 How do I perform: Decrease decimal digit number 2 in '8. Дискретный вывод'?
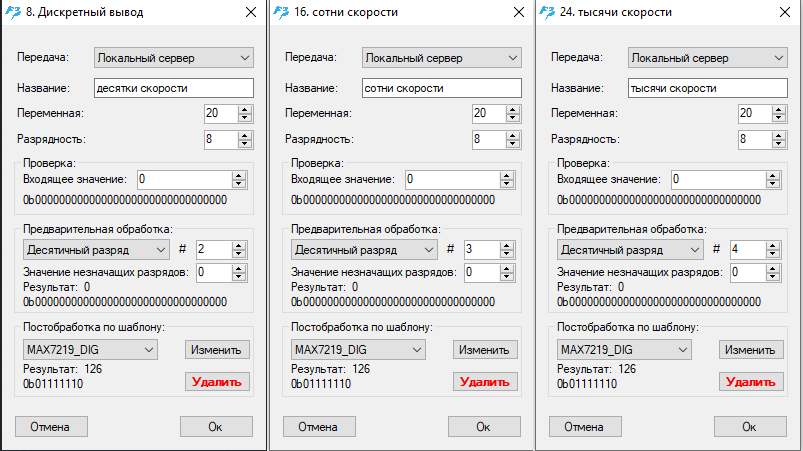239,254
